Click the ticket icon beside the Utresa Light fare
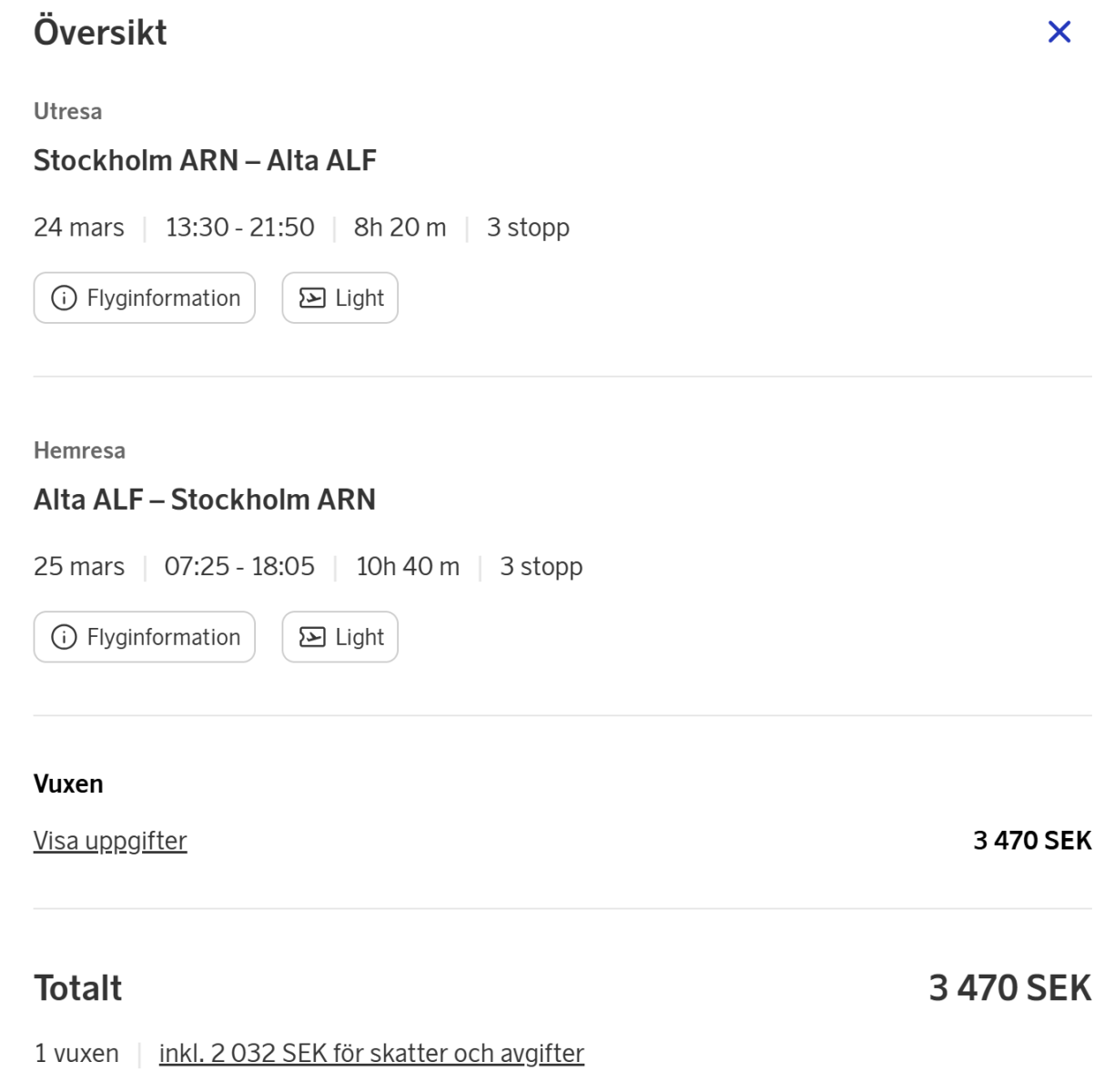This screenshot has width=1114, height=1092. tap(312, 298)
